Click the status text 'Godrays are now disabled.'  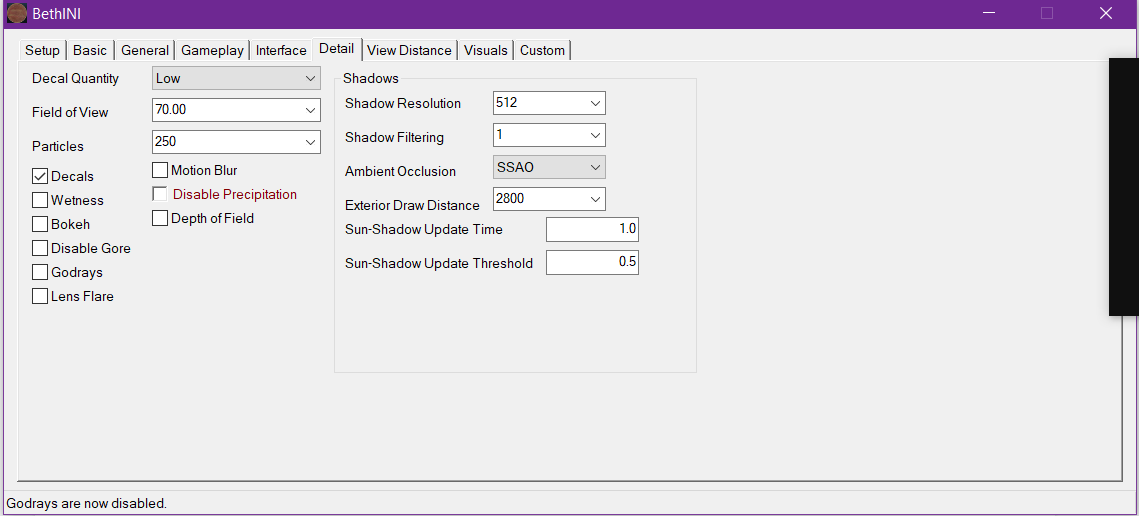pos(86,503)
